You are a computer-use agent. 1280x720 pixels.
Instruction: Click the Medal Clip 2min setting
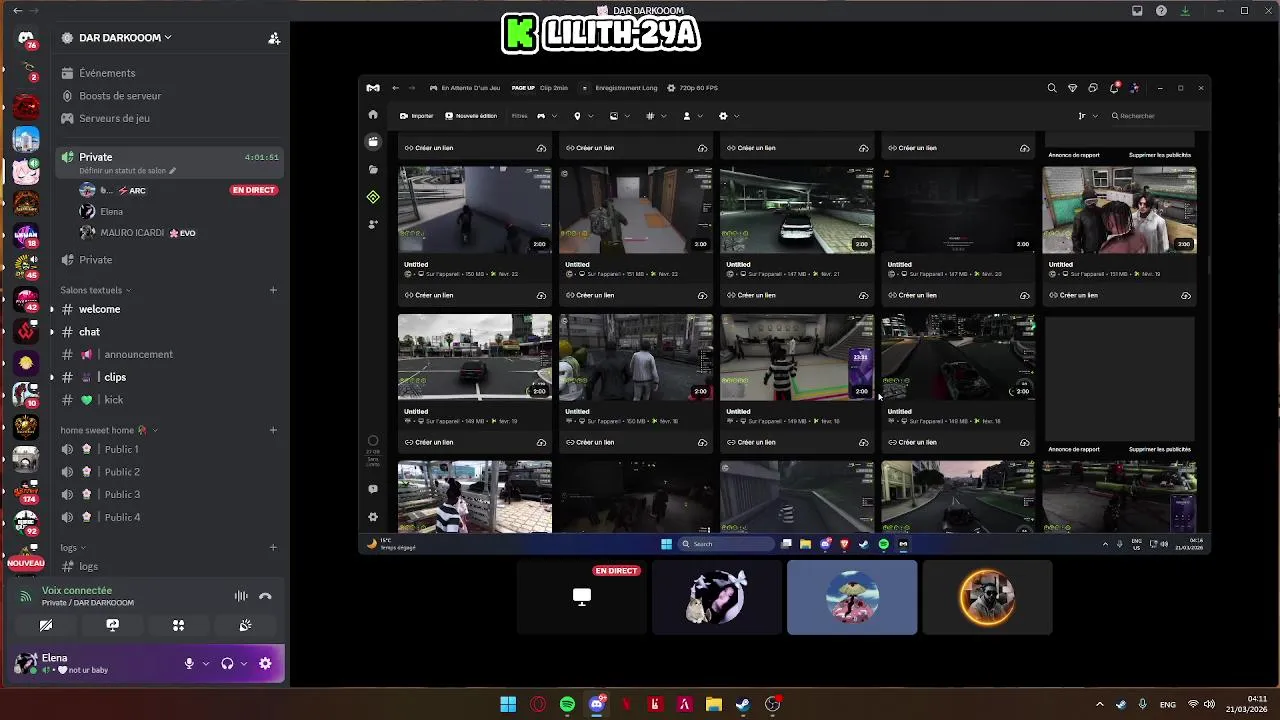pyautogui.click(x=540, y=88)
